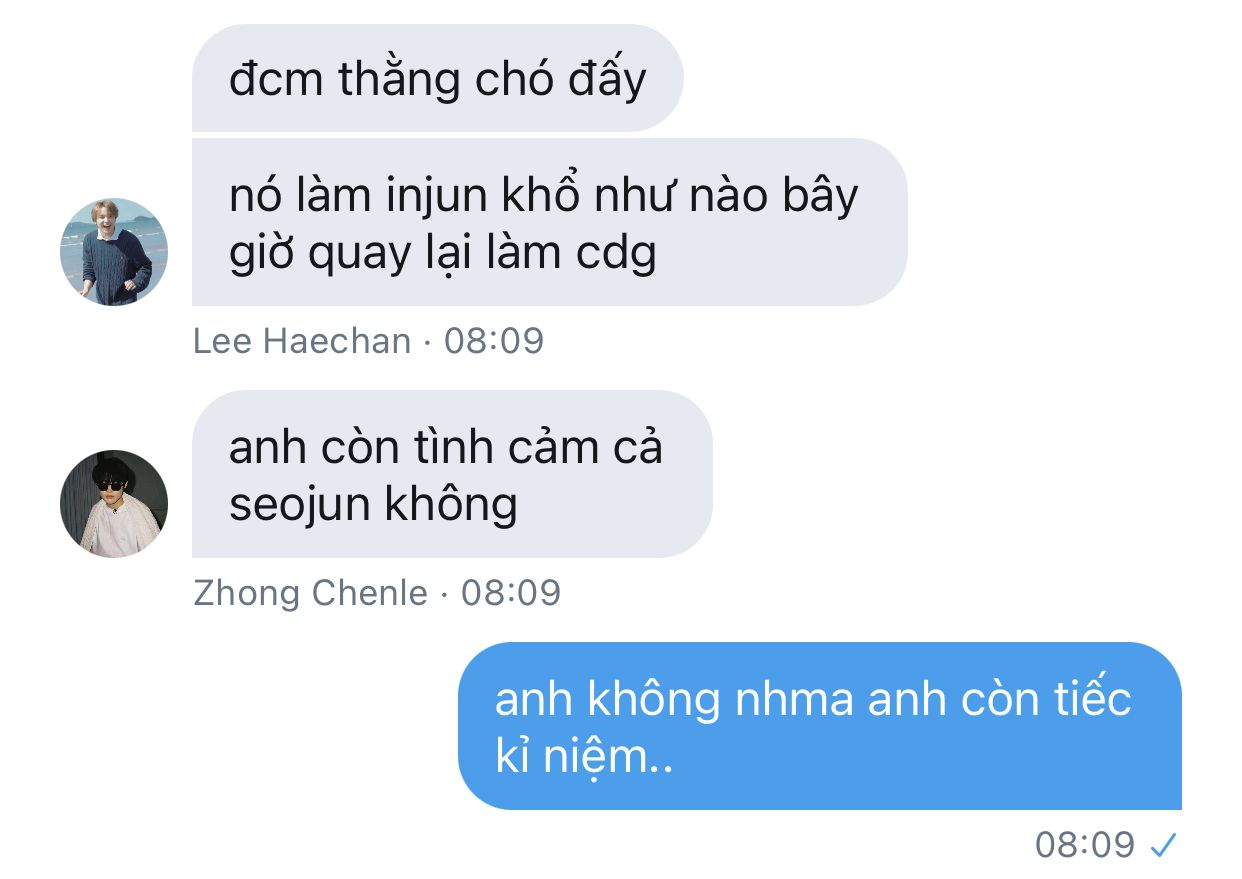Viewport: 1242px width, 879px height.
Task: Click the Lee Haechan sender name
Action: (x=302, y=341)
